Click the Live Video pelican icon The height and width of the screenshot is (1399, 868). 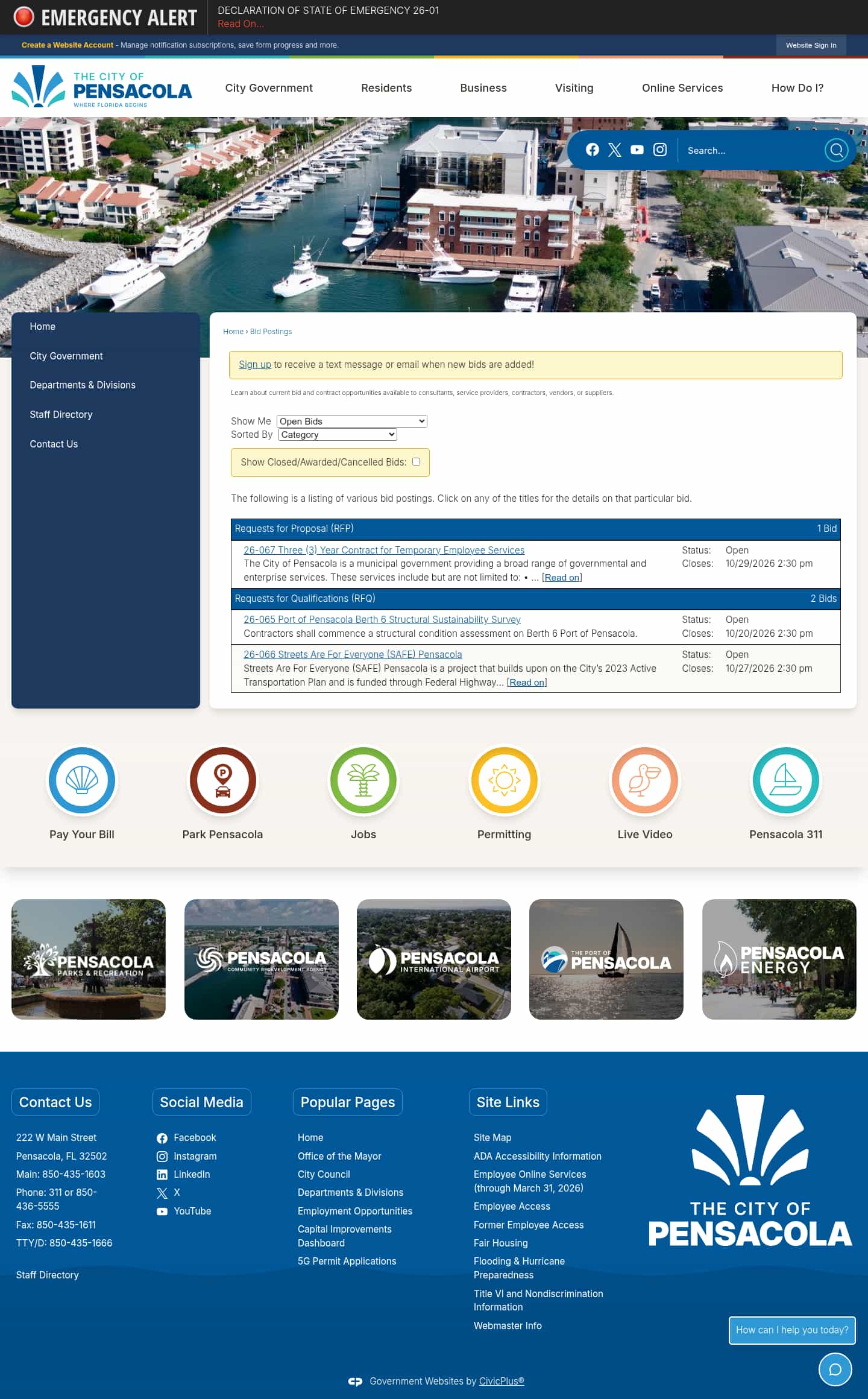point(645,780)
